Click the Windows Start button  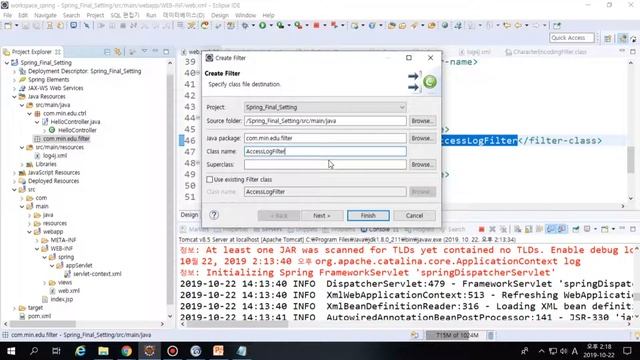click(11, 351)
